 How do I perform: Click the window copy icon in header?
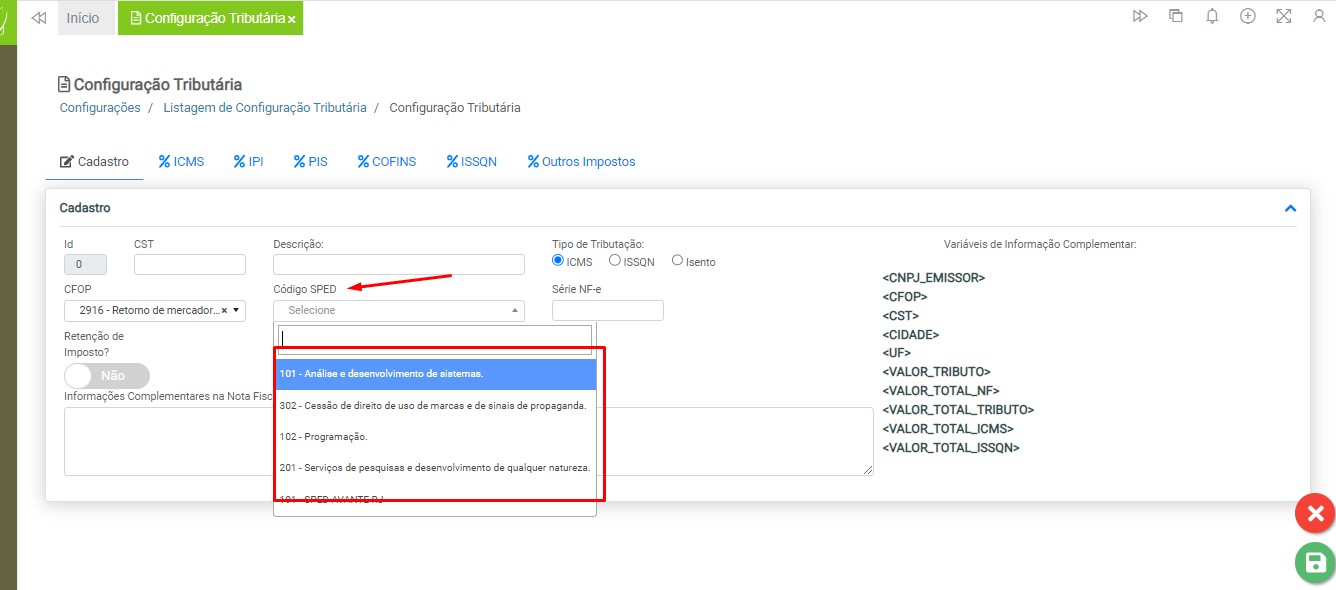(1176, 17)
